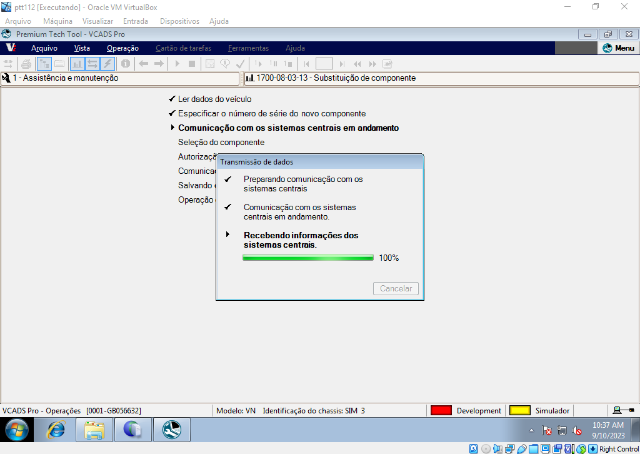This screenshot has width=640, height=454.
Task: Open the Cartão de tarefas menu
Action: (183, 48)
